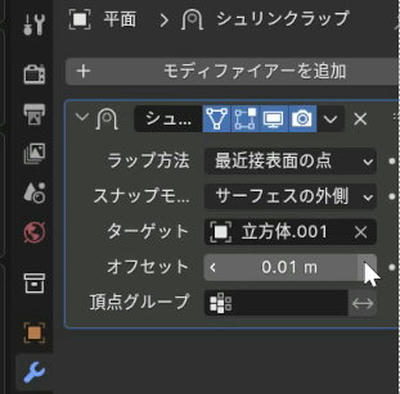Open the modifier extra options dropdown
This screenshot has width=400, height=394.
[330, 119]
